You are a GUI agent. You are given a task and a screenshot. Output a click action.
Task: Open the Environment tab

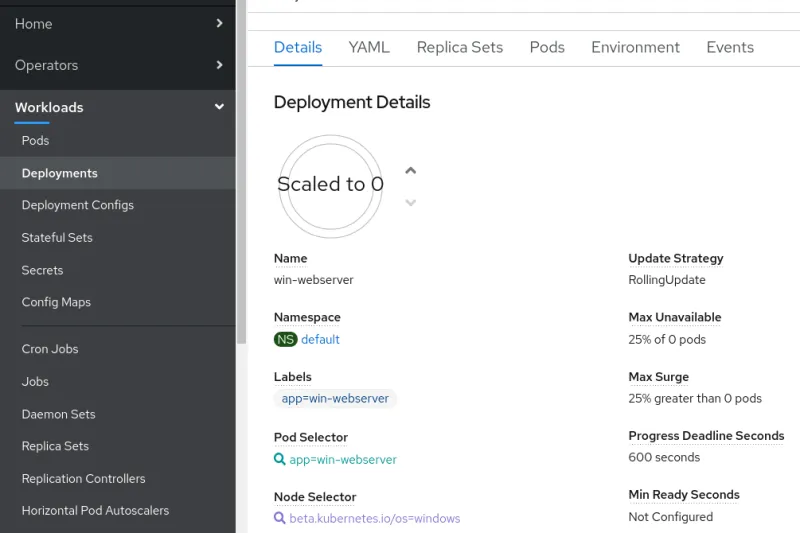click(x=635, y=47)
